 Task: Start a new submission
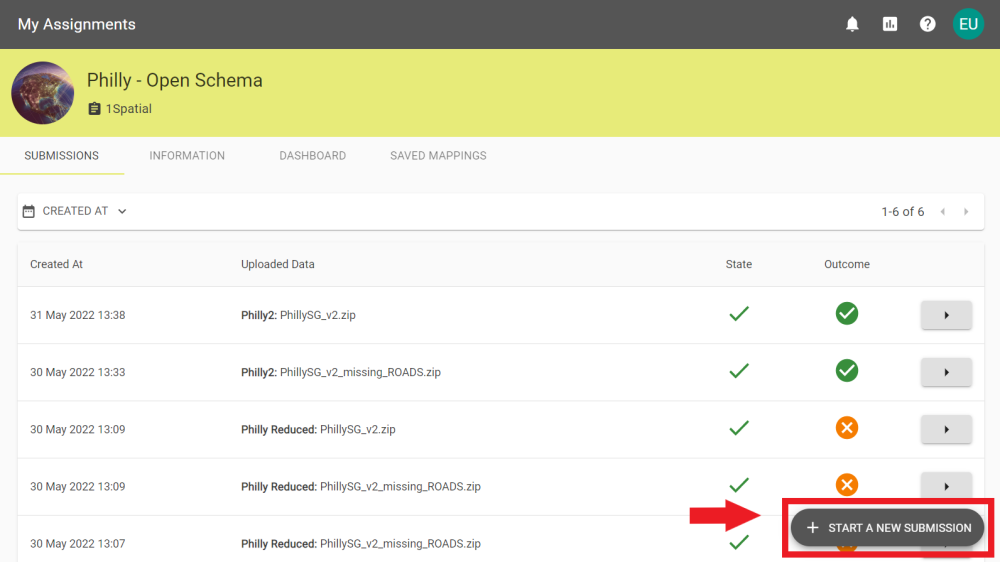tap(888, 528)
